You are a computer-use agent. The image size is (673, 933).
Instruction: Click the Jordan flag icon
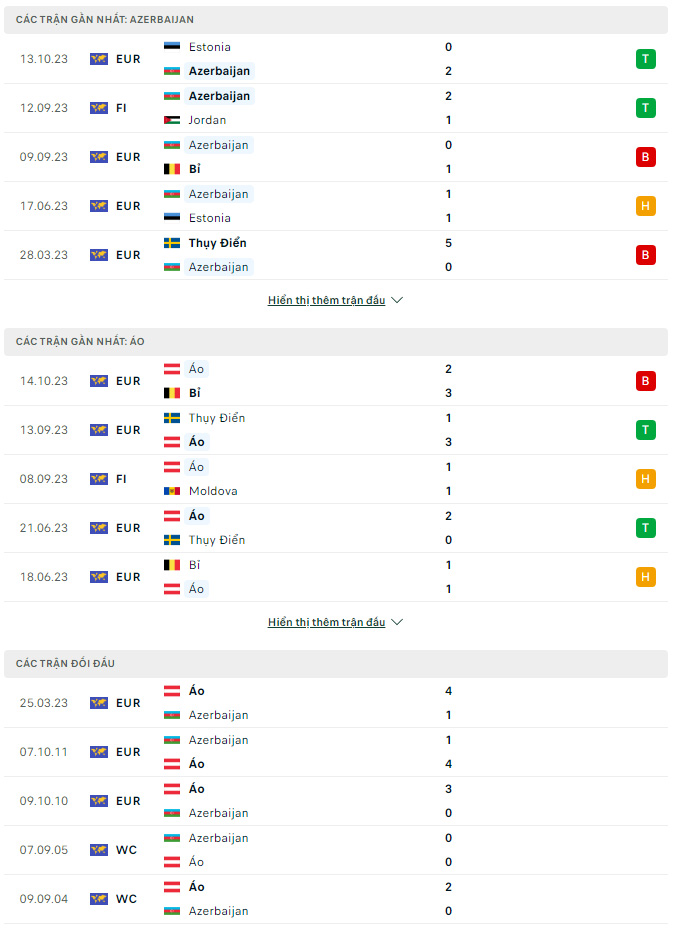[172, 120]
